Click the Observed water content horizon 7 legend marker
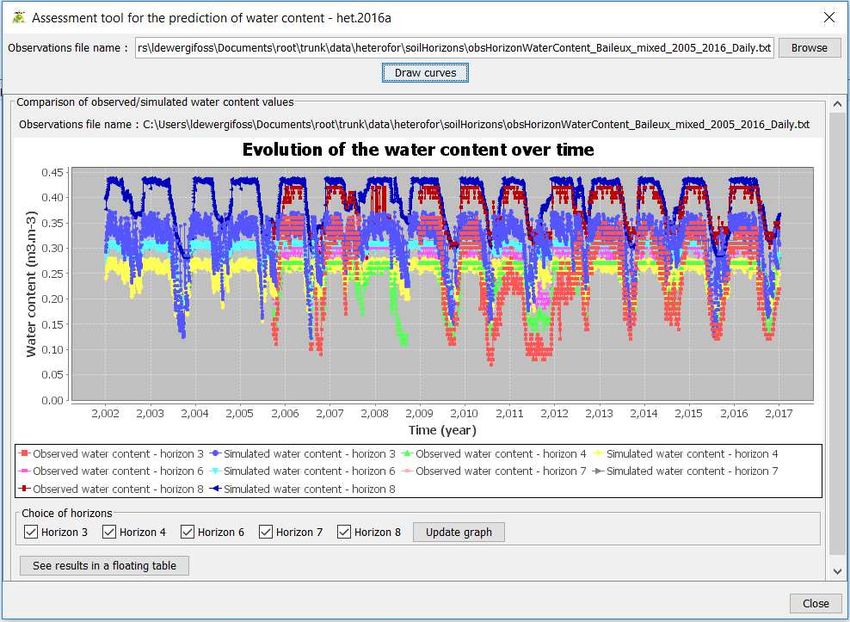Image resolution: width=850 pixels, height=622 pixels. coord(407,471)
